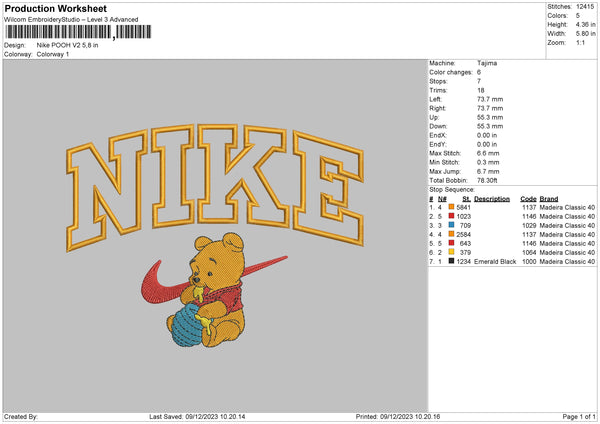Click the Total Bobbin value 78.30ft
The width and height of the screenshot is (600, 424).
[487, 180]
